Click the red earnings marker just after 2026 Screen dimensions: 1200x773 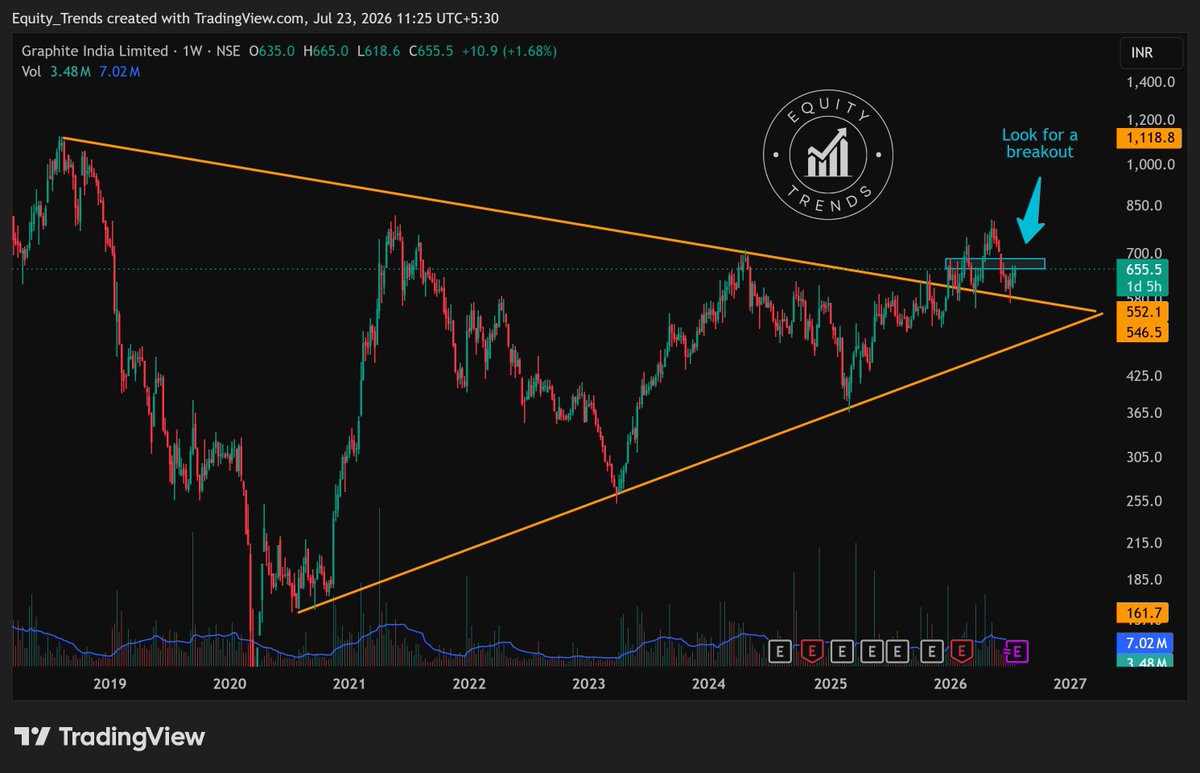click(962, 652)
